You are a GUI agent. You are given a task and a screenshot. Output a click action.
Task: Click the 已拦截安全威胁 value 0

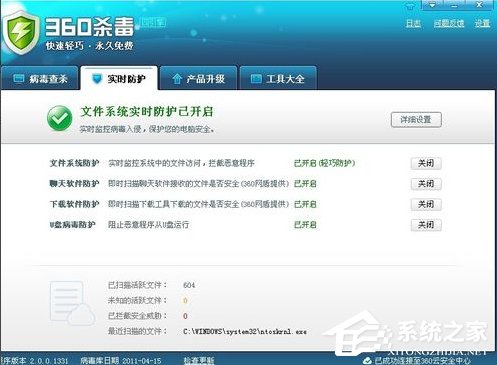click(185, 316)
